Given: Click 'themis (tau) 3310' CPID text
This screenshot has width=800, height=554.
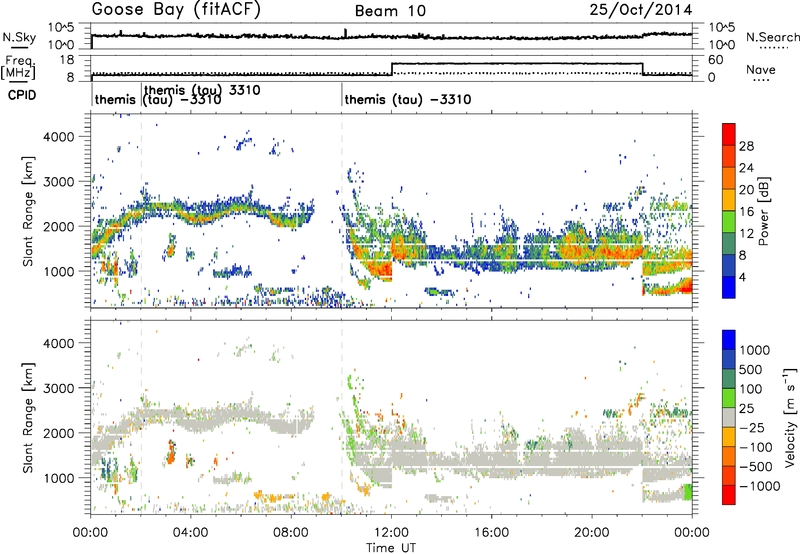Looking at the screenshot, I should (x=202, y=90).
